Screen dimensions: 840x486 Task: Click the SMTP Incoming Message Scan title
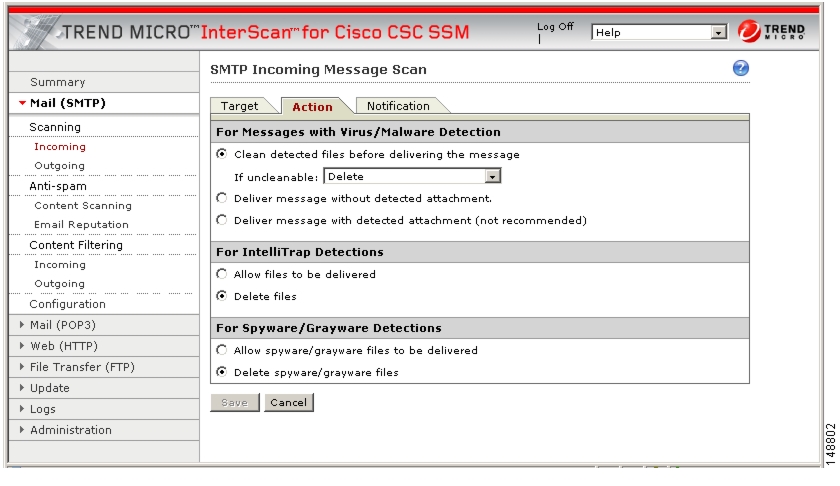coord(318,69)
